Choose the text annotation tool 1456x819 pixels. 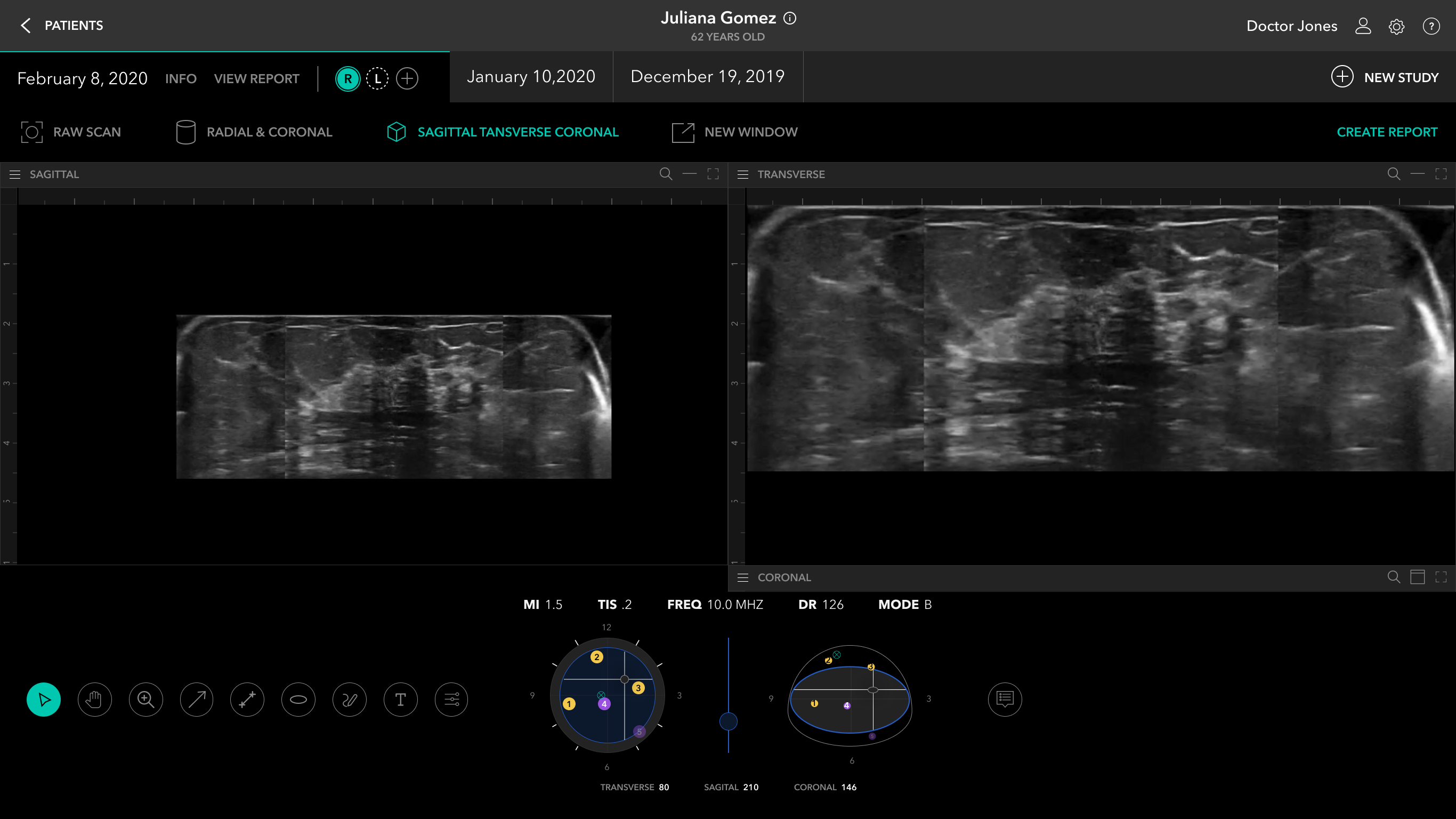[400, 700]
